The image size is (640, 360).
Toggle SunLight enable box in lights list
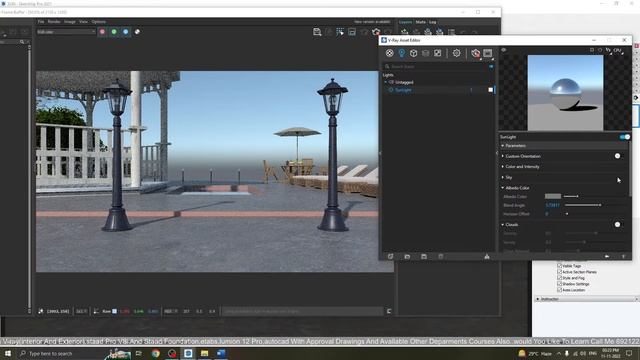(x=490, y=90)
